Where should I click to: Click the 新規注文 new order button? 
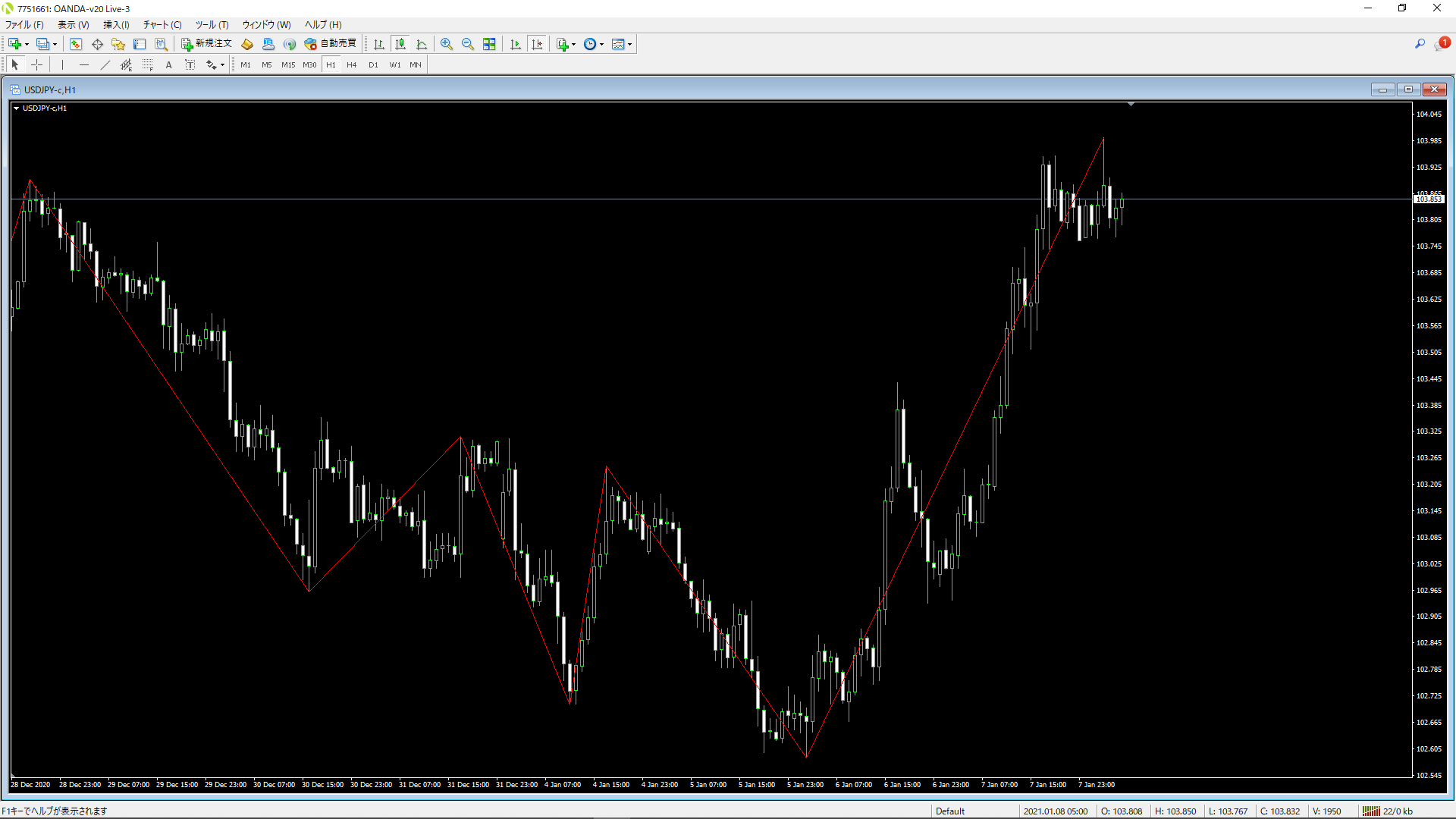tap(206, 44)
